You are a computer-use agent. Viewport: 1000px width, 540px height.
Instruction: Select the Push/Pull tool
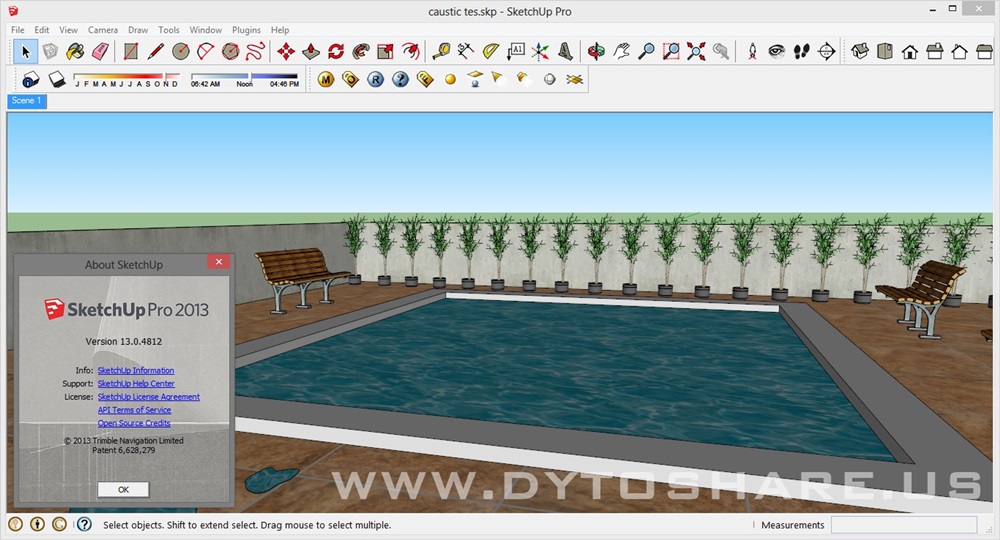click(311, 52)
